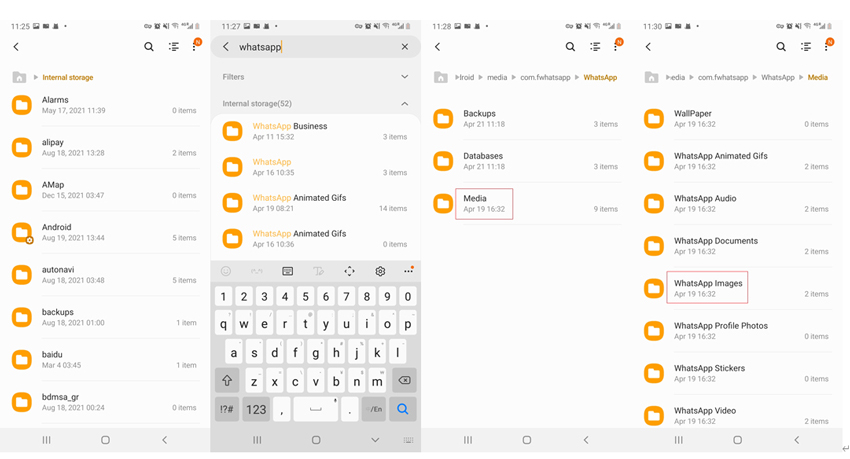The width and height of the screenshot is (850, 459).
Task: Clear the whatsapp search text with X
Action: [x=404, y=47]
